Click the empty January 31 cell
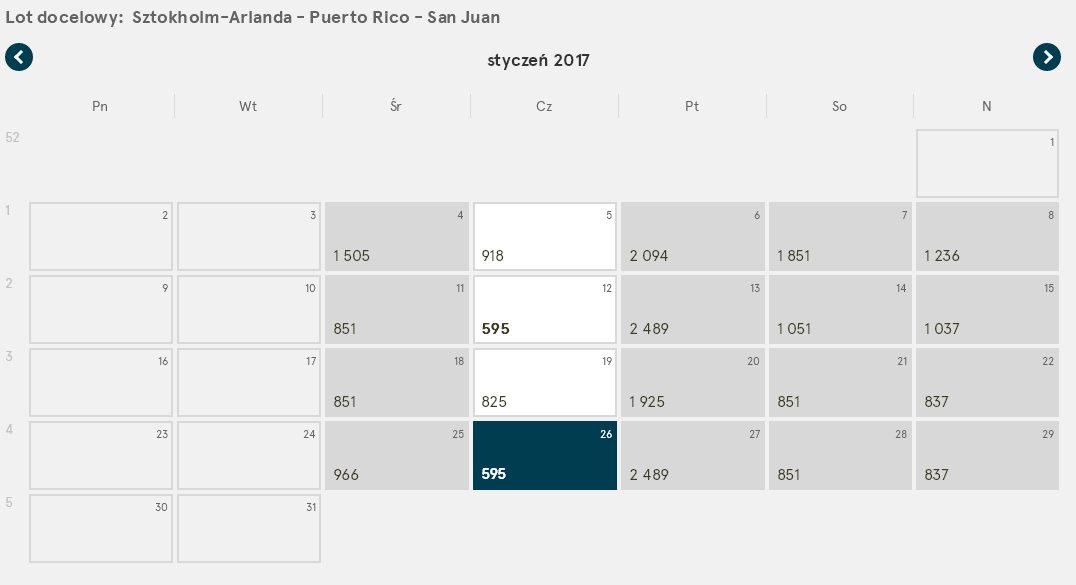This screenshot has width=1076, height=585. point(249,529)
